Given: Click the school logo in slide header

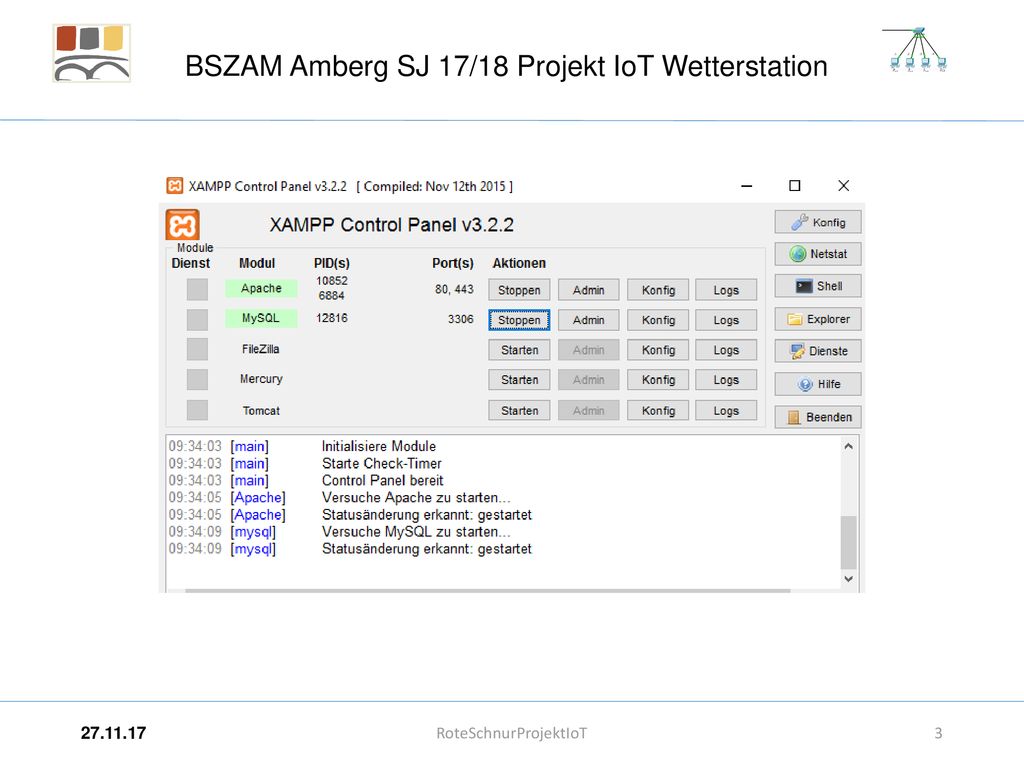Looking at the screenshot, I should click(x=92, y=53).
